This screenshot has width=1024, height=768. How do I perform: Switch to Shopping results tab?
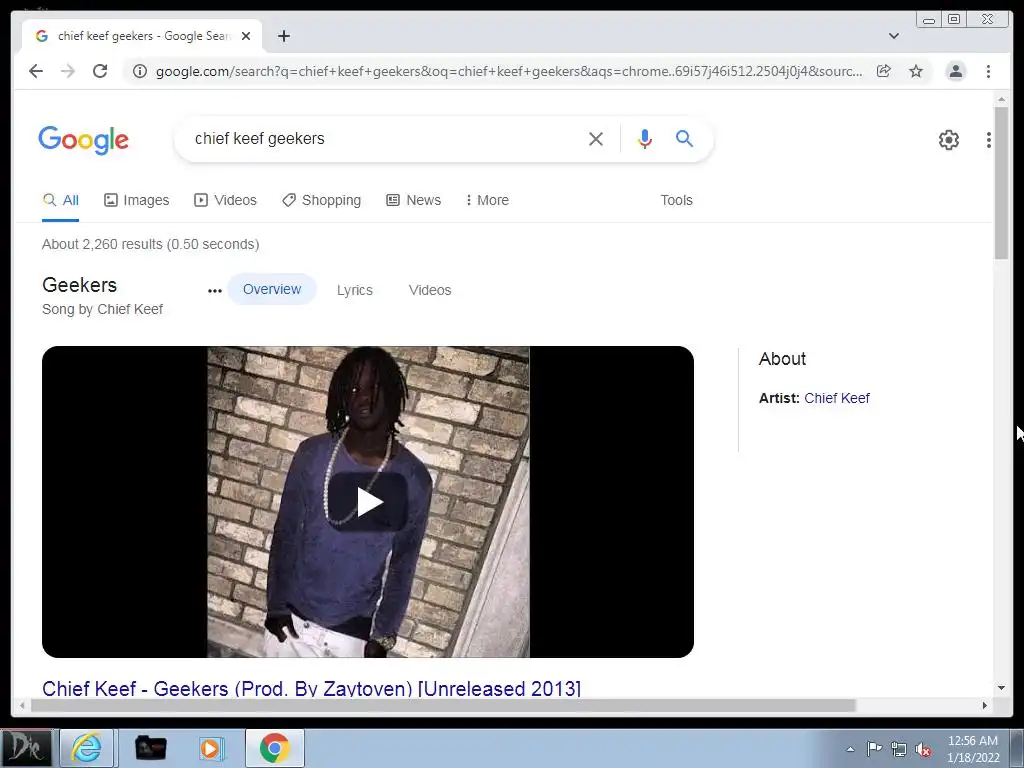[x=321, y=200]
